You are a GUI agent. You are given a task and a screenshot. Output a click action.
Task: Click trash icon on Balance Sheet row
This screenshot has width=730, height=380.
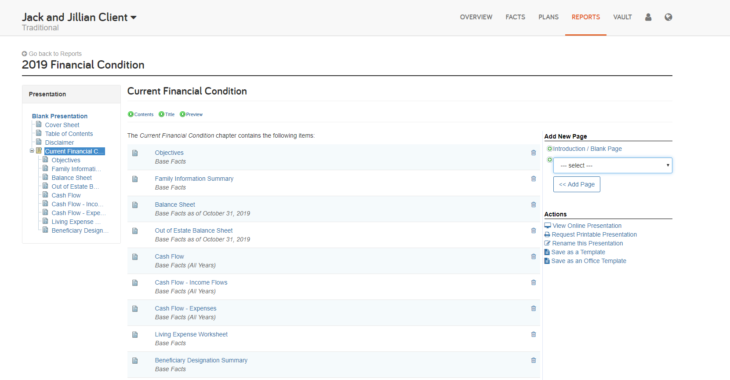click(x=534, y=204)
